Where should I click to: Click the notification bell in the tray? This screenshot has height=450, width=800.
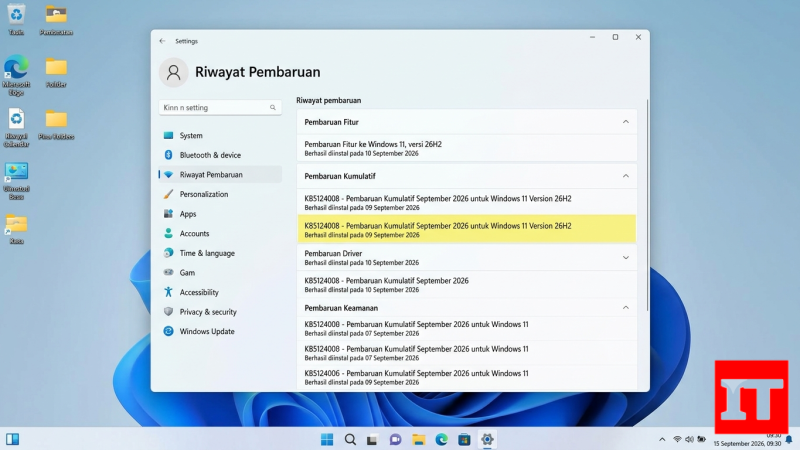789,439
